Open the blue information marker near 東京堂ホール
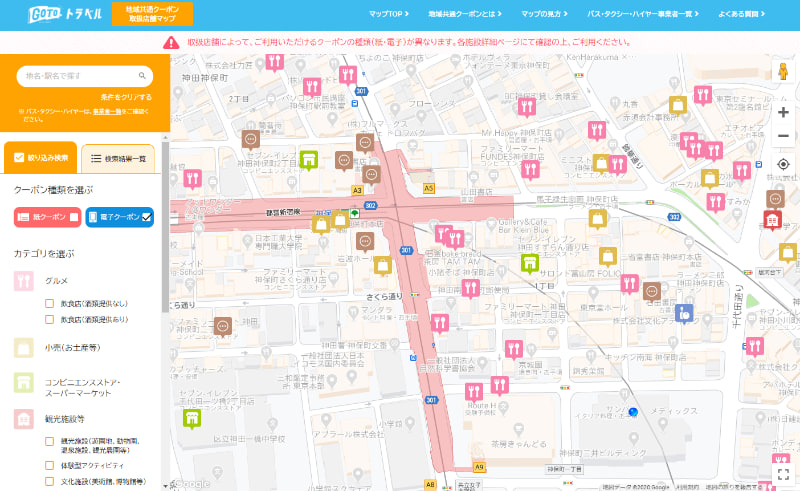 click(684, 312)
